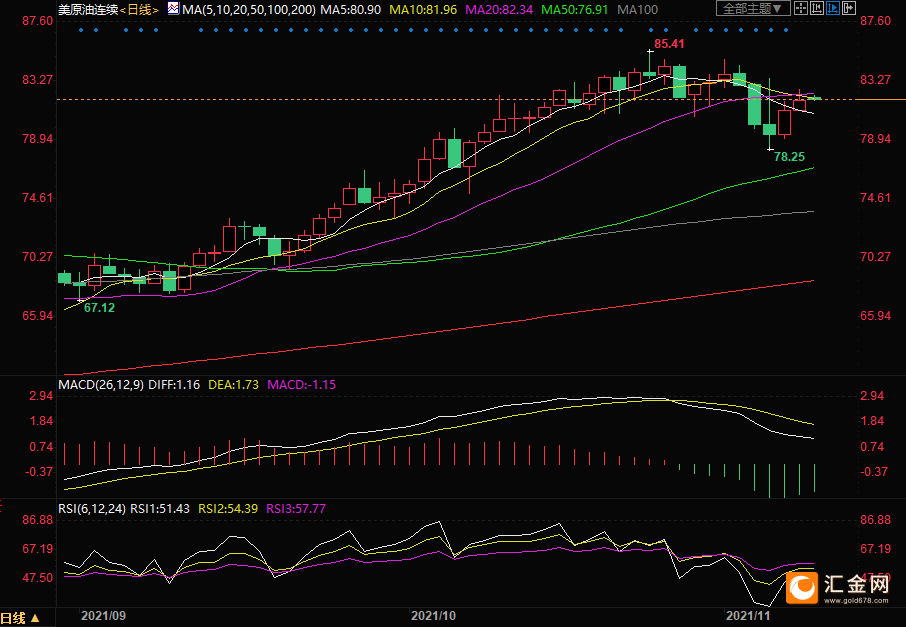
Task: Toggle the blue highlighted play-forward chart icon
Action: click(833, 8)
